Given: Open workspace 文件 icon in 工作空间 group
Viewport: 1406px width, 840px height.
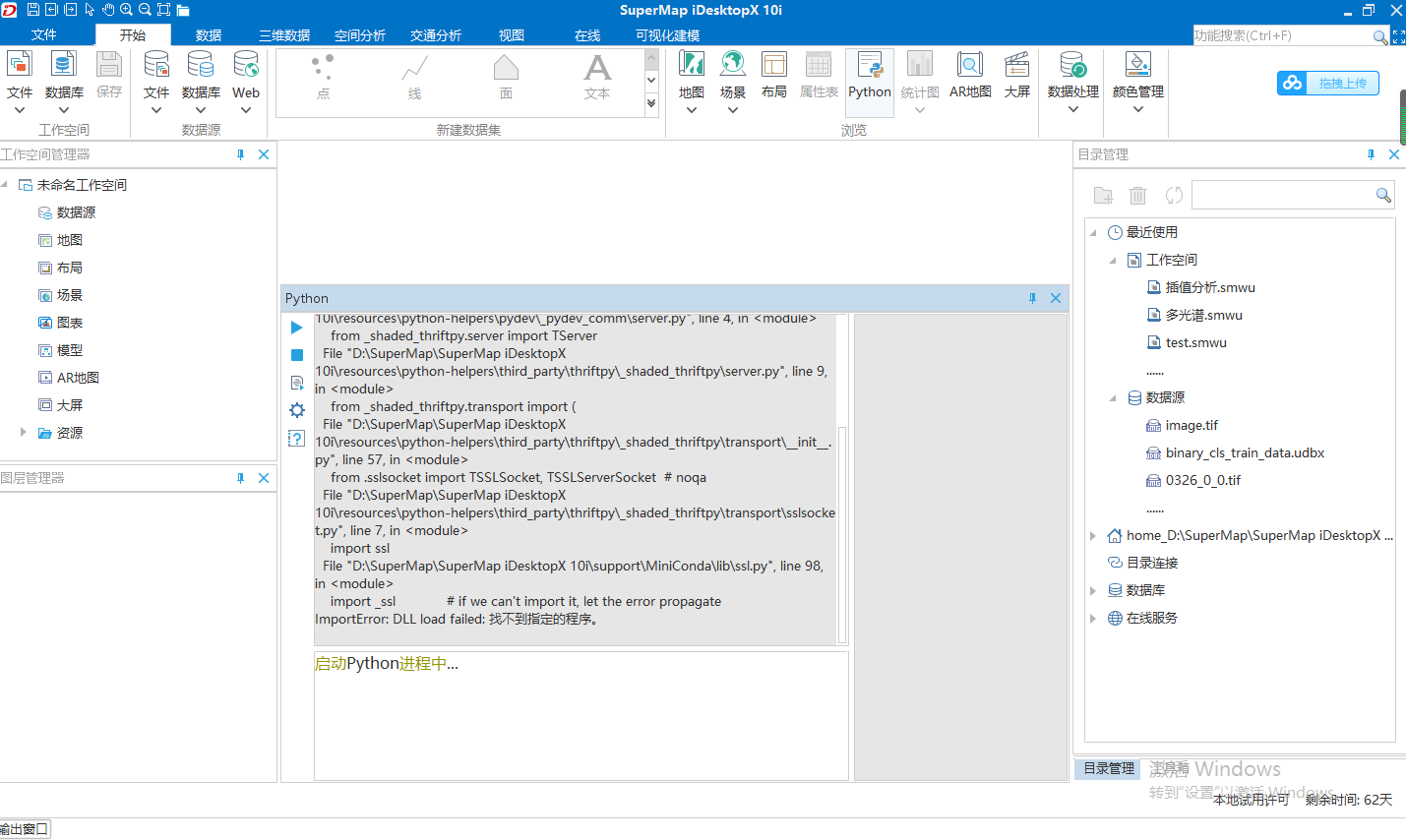Looking at the screenshot, I should tap(20, 65).
